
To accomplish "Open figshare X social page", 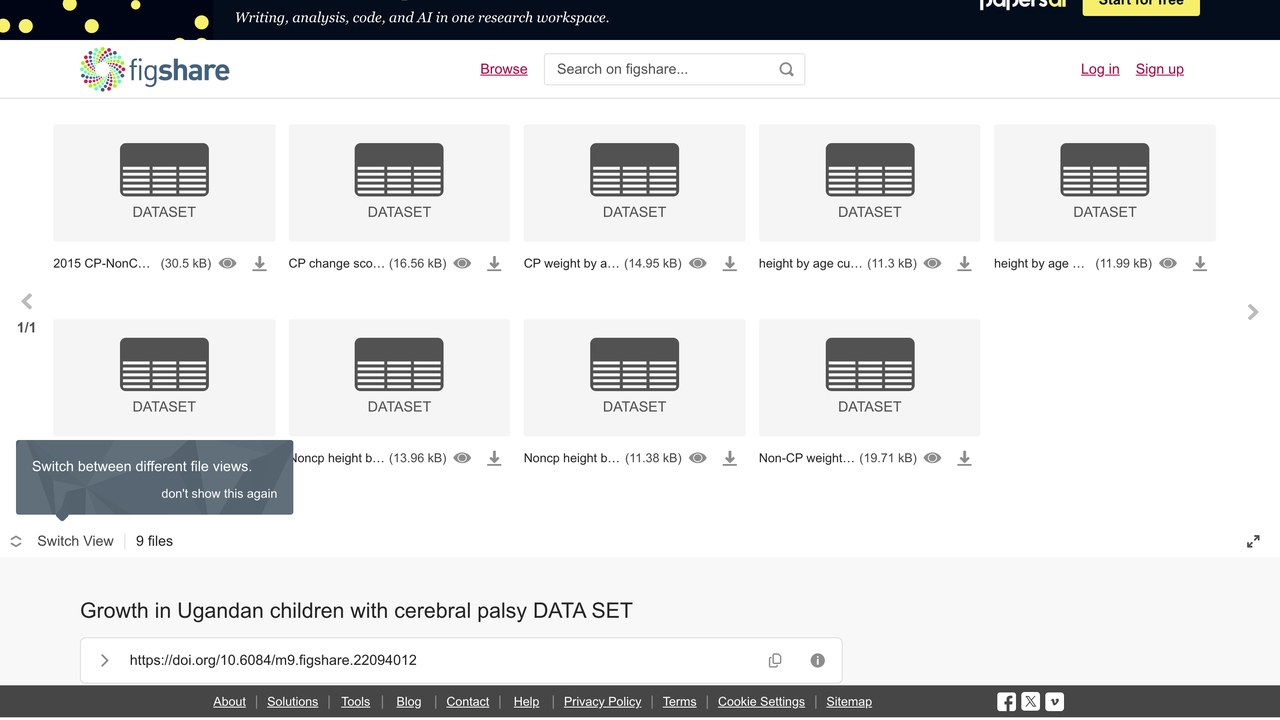I will click(x=1031, y=702).
